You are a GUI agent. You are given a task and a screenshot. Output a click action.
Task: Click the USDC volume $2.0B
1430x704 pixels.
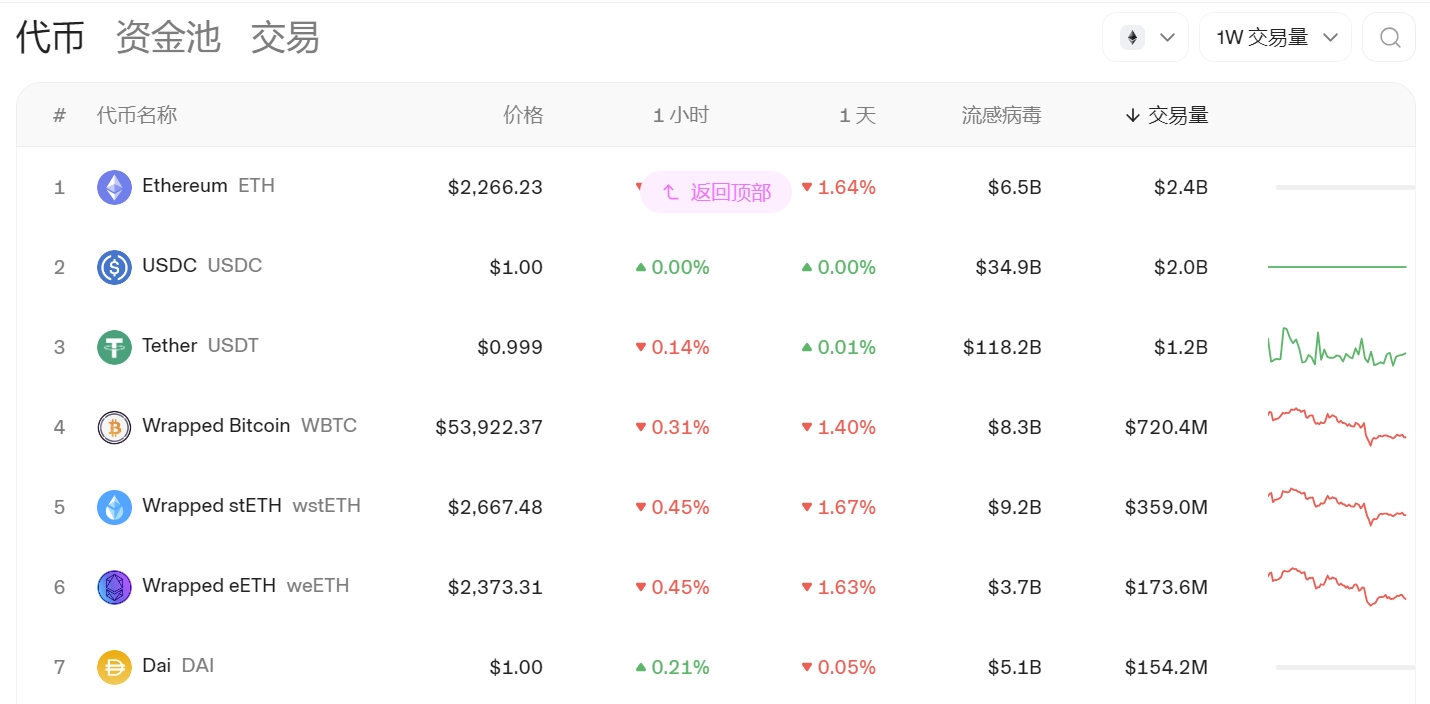(x=1180, y=267)
